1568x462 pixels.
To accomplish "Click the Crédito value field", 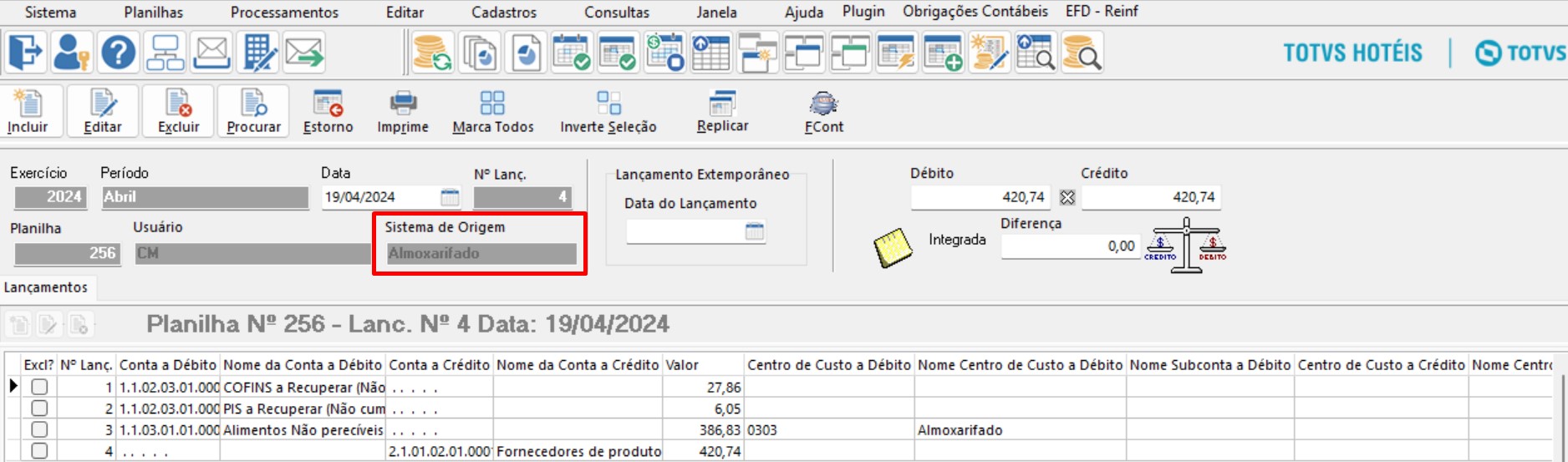I will 1151,197.
